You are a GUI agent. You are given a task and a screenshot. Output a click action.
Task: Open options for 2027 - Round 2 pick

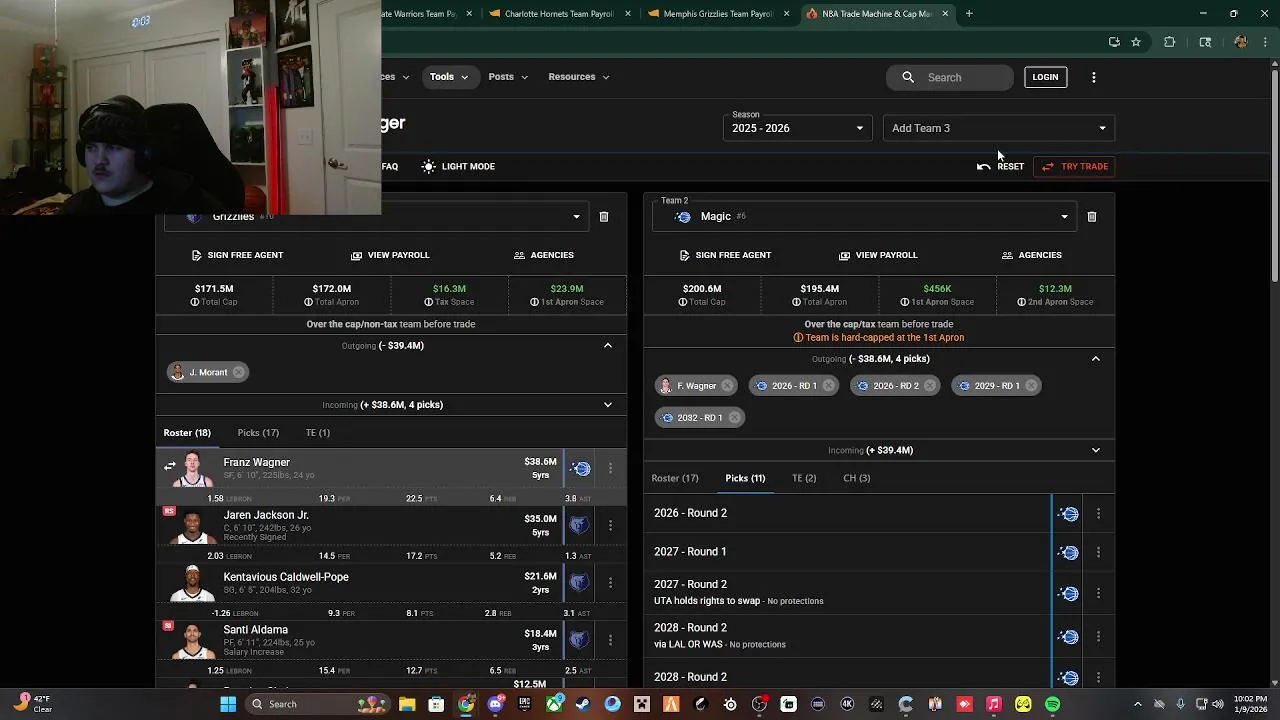click(1098, 593)
